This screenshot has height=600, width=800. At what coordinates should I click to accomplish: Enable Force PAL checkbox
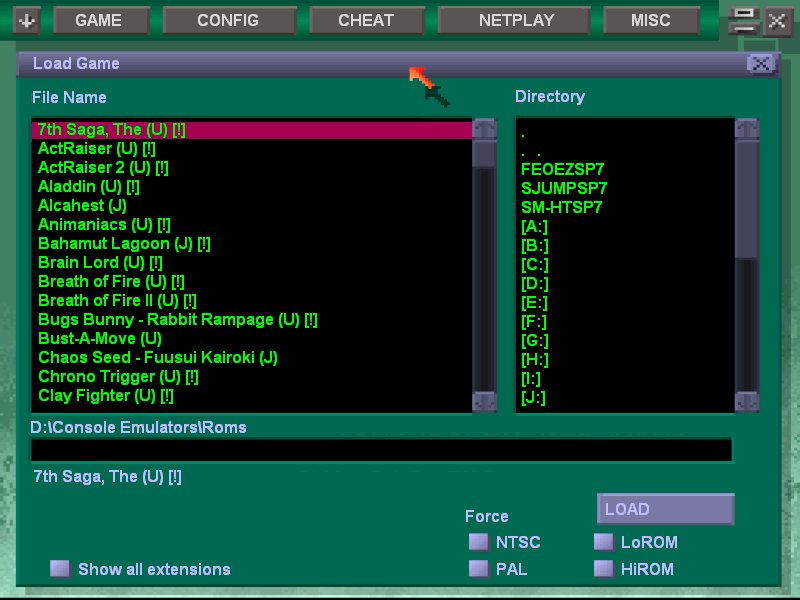click(x=479, y=568)
